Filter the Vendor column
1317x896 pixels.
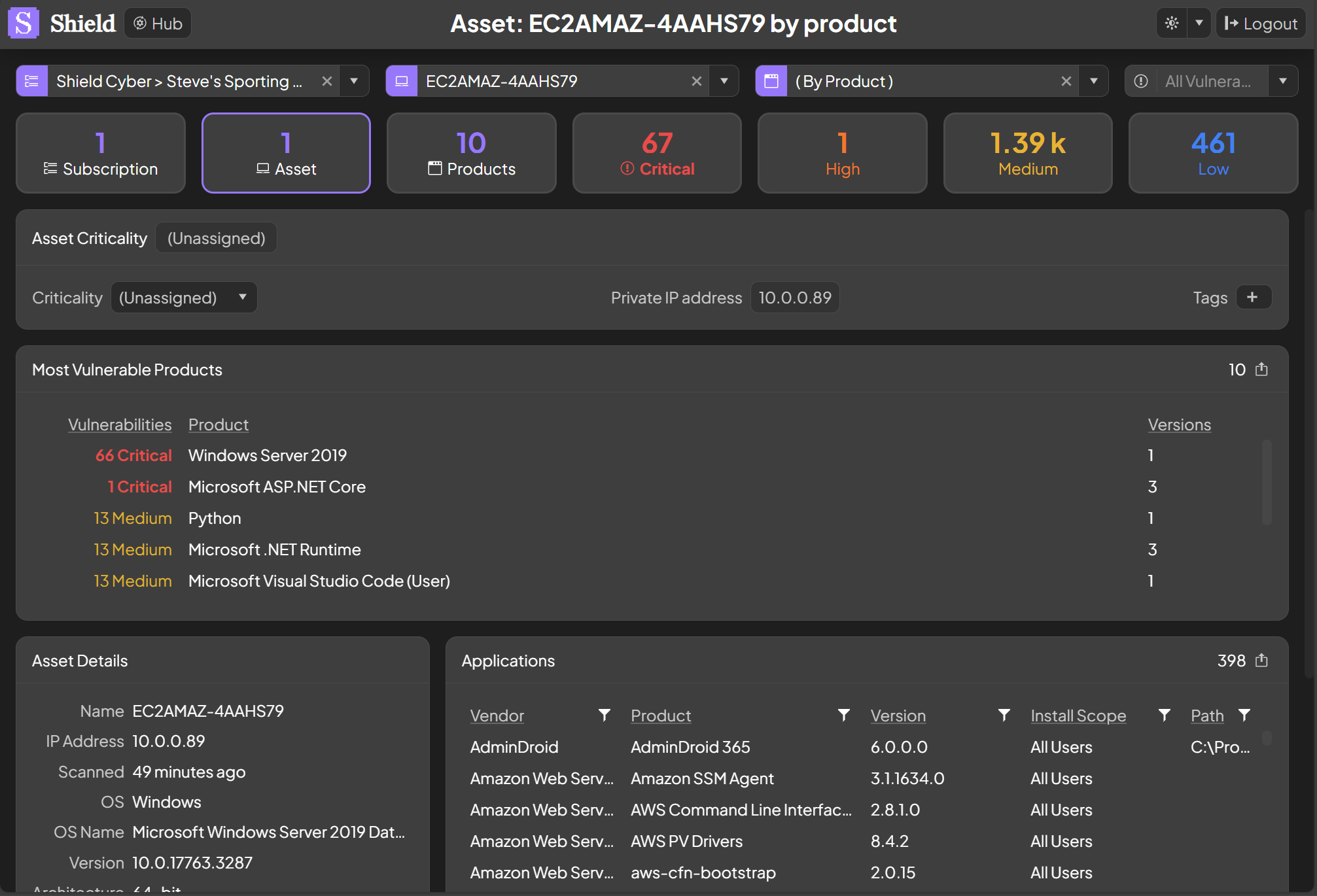click(x=605, y=715)
